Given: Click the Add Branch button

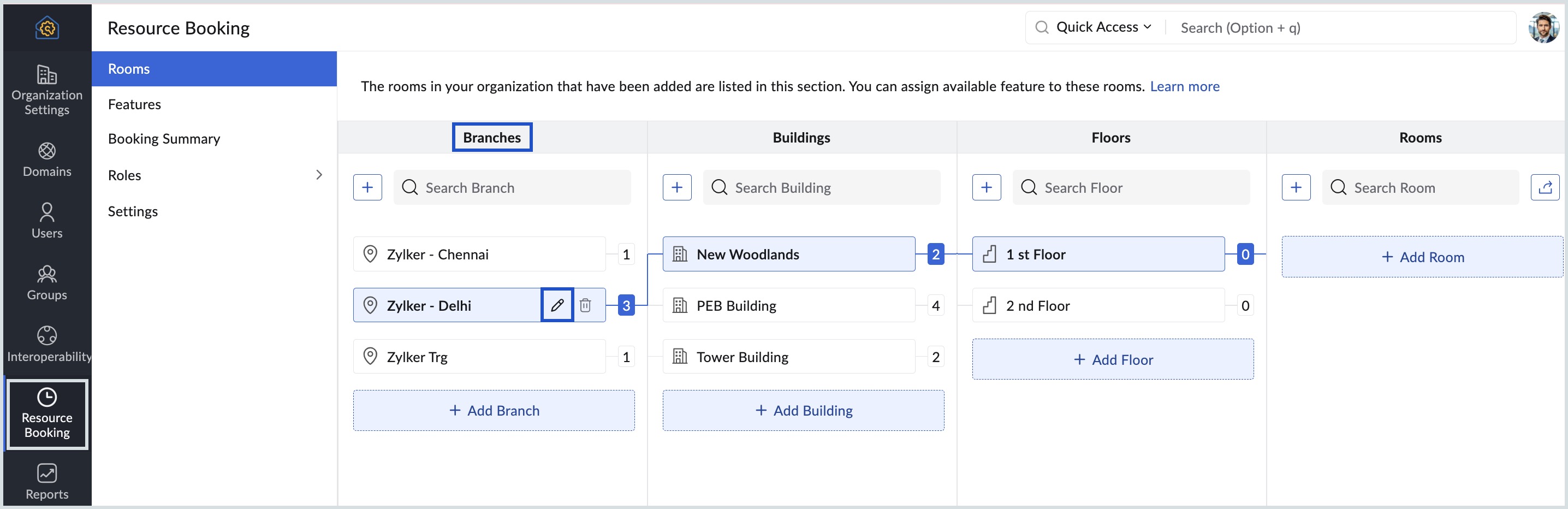Looking at the screenshot, I should coord(494,410).
